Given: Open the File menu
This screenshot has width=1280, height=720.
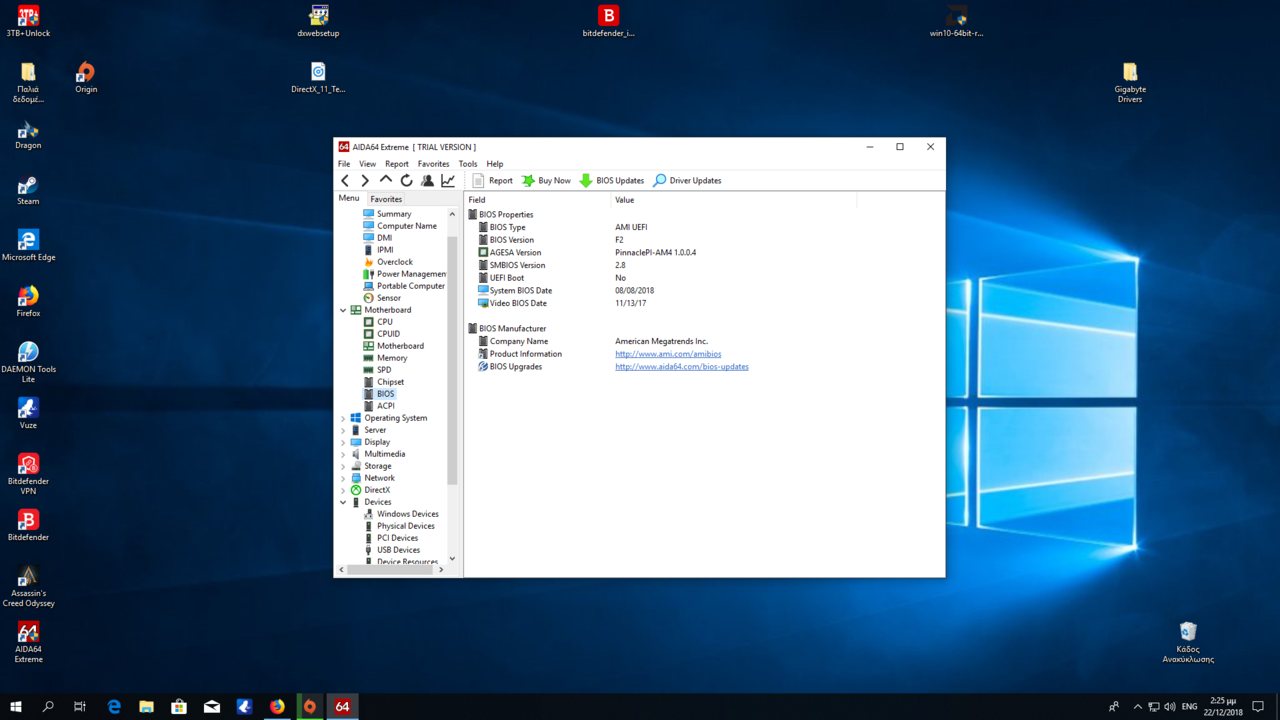Looking at the screenshot, I should [x=344, y=164].
